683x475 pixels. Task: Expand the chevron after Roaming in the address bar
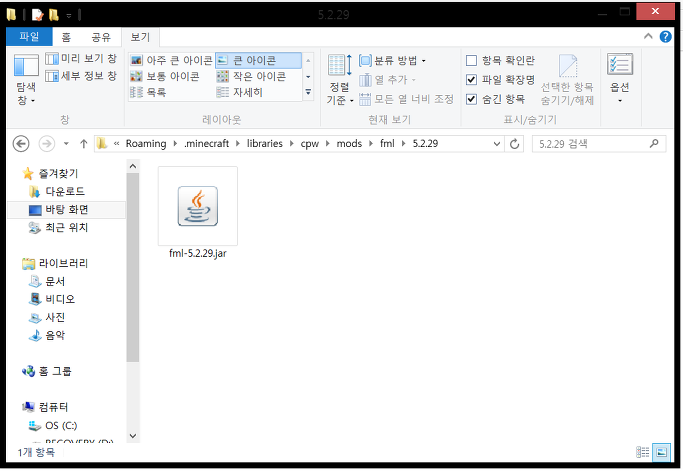(x=175, y=143)
